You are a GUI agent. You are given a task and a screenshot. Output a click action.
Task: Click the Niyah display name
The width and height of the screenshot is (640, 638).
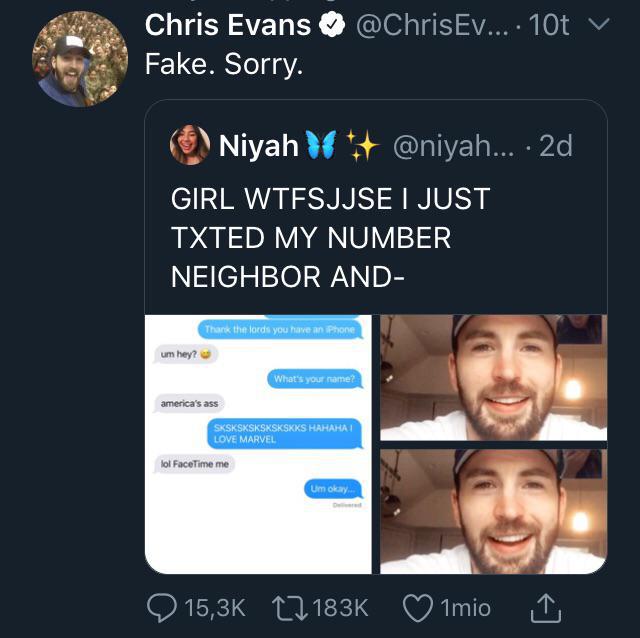click(x=258, y=146)
